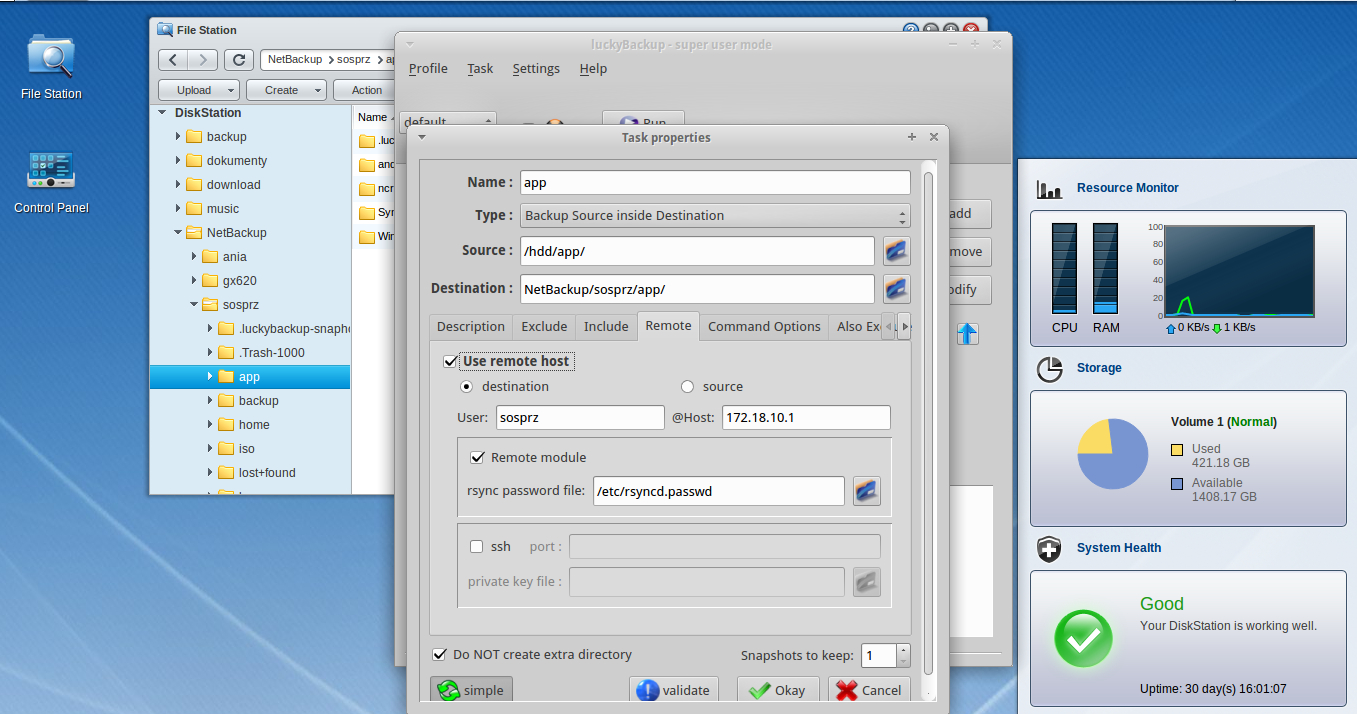Open the Settings menu
This screenshot has height=714, width=1357.
(536, 69)
